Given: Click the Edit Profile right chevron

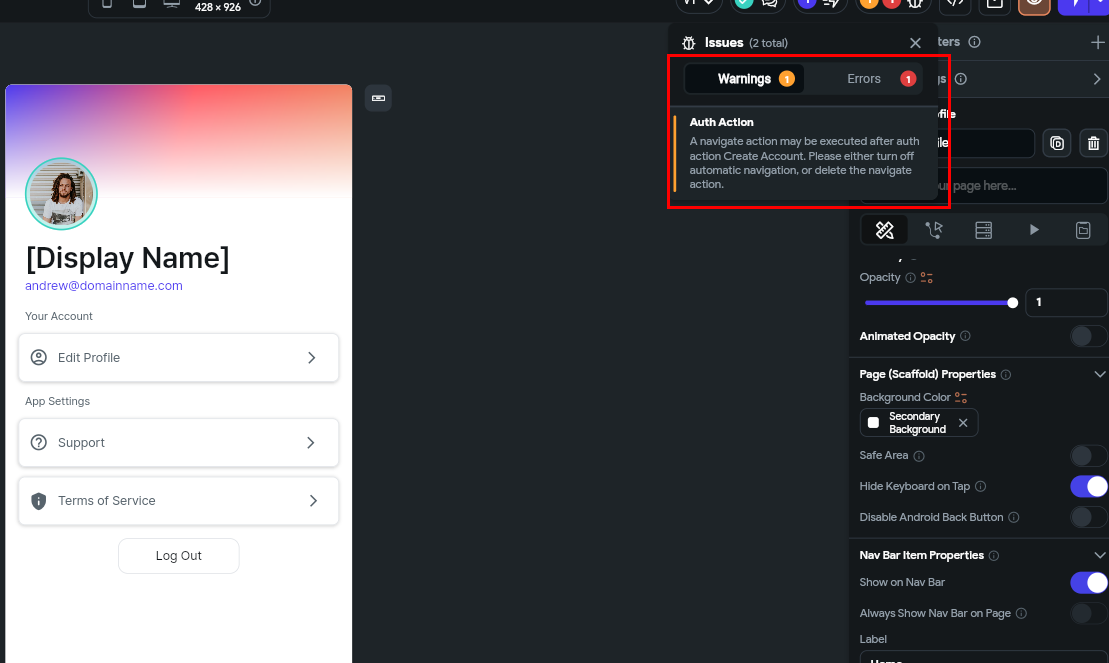Looking at the screenshot, I should (x=312, y=358).
